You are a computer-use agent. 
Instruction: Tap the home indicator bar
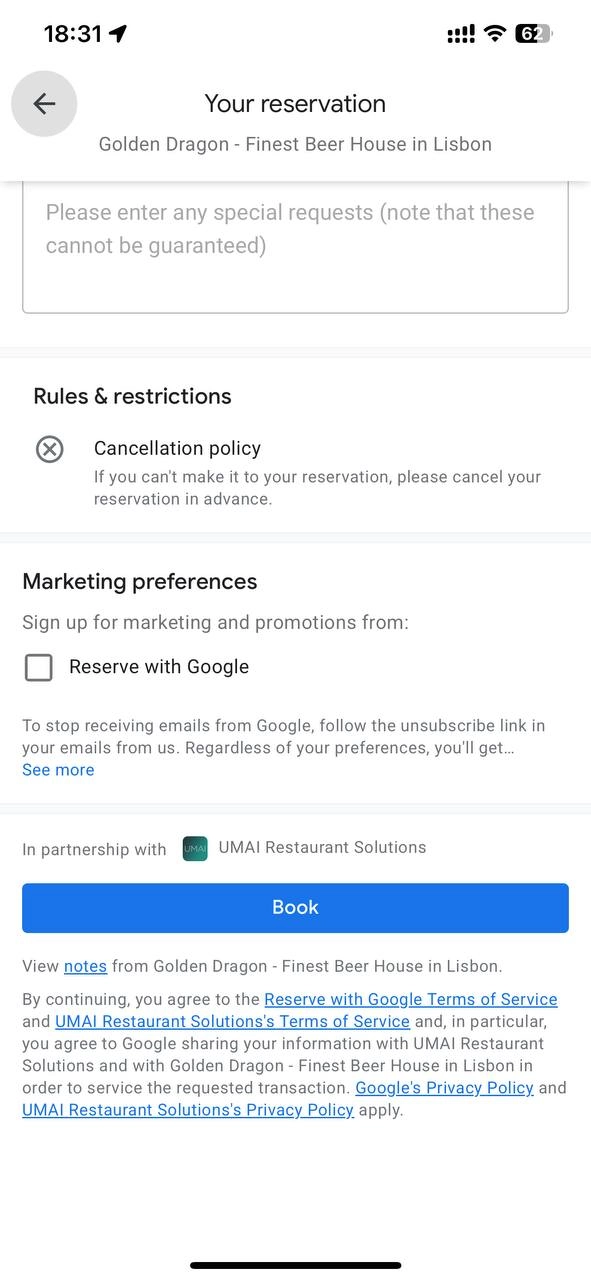(x=295, y=1265)
